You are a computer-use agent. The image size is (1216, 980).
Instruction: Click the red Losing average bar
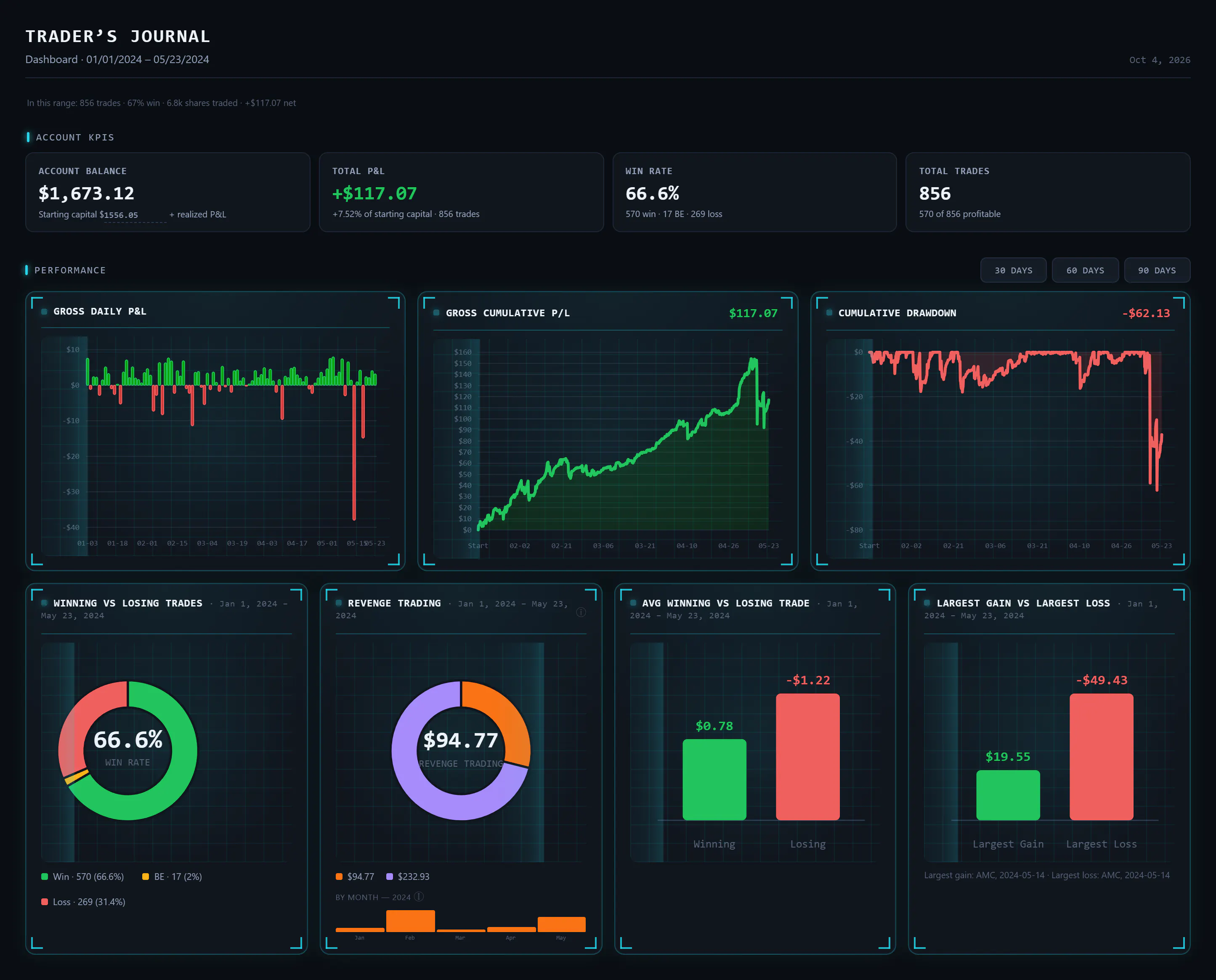point(808,757)
